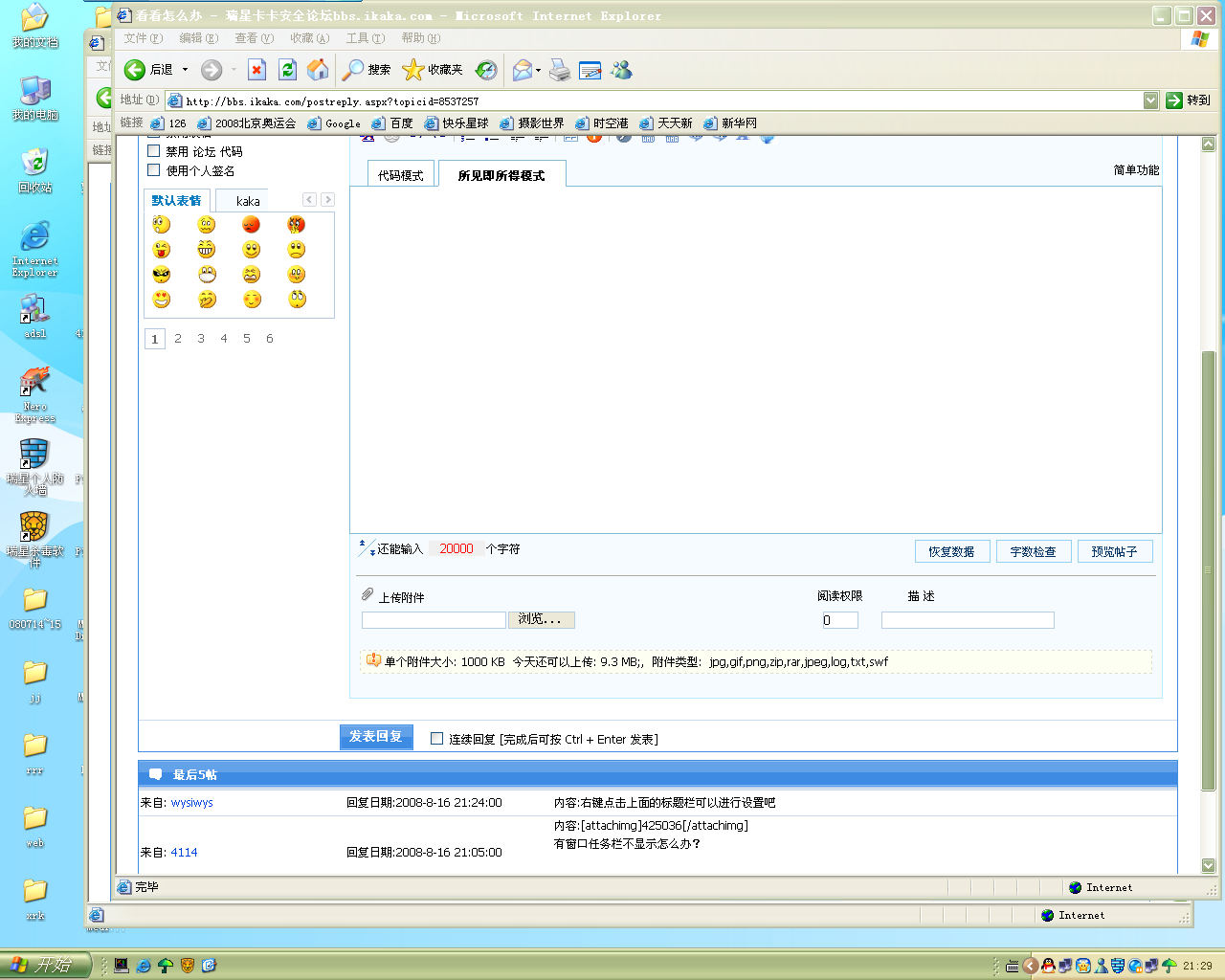Click the 发表回复 button
This screenshot has width=1225, height=980.
(376, 737)
